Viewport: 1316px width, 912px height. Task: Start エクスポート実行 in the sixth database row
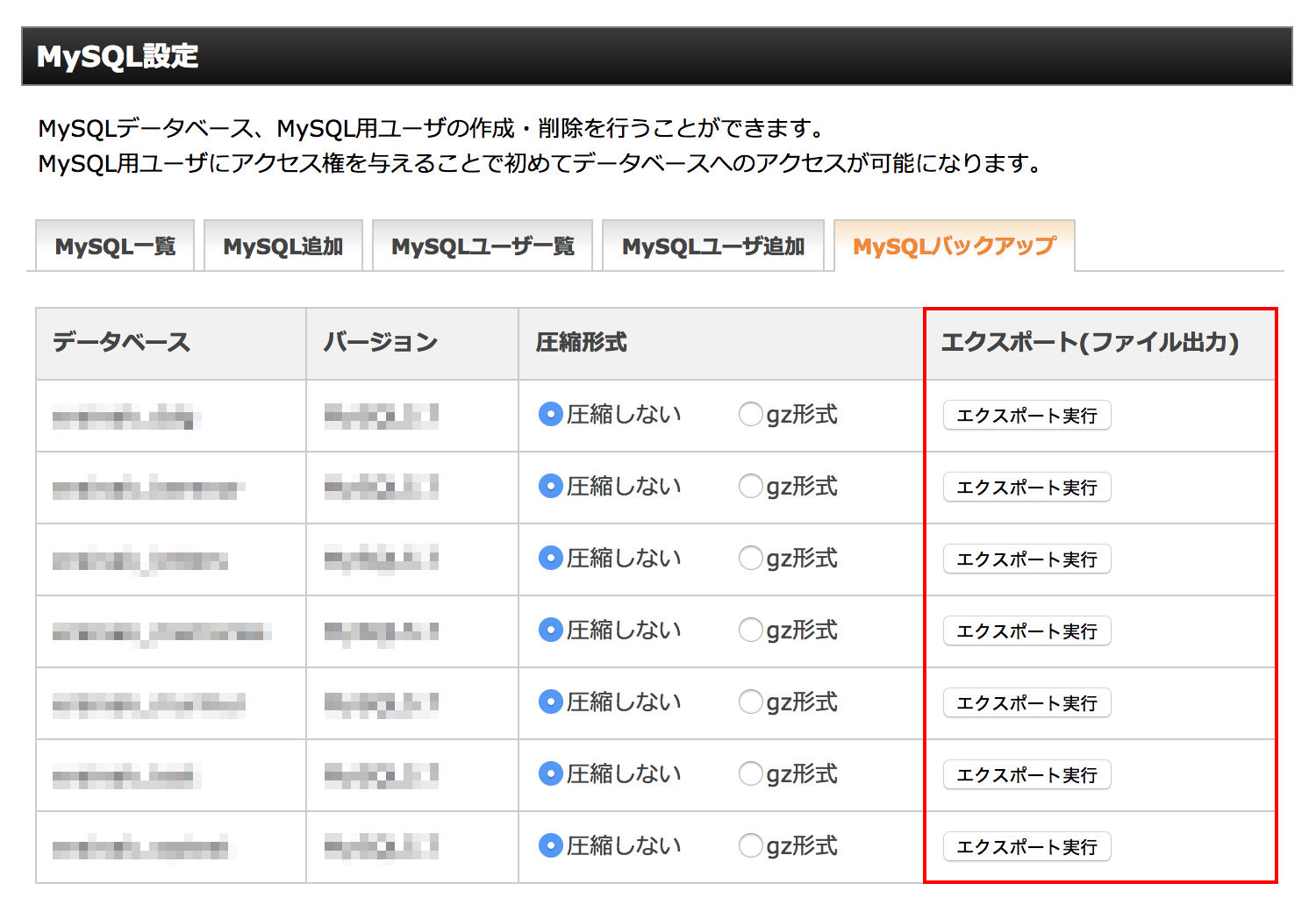1026,774
